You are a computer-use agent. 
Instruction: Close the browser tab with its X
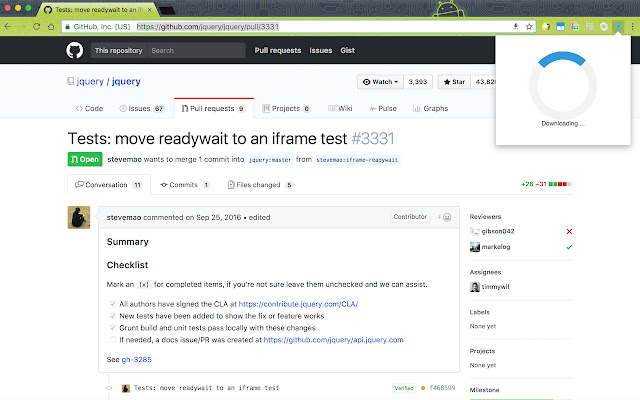point(149,9)
